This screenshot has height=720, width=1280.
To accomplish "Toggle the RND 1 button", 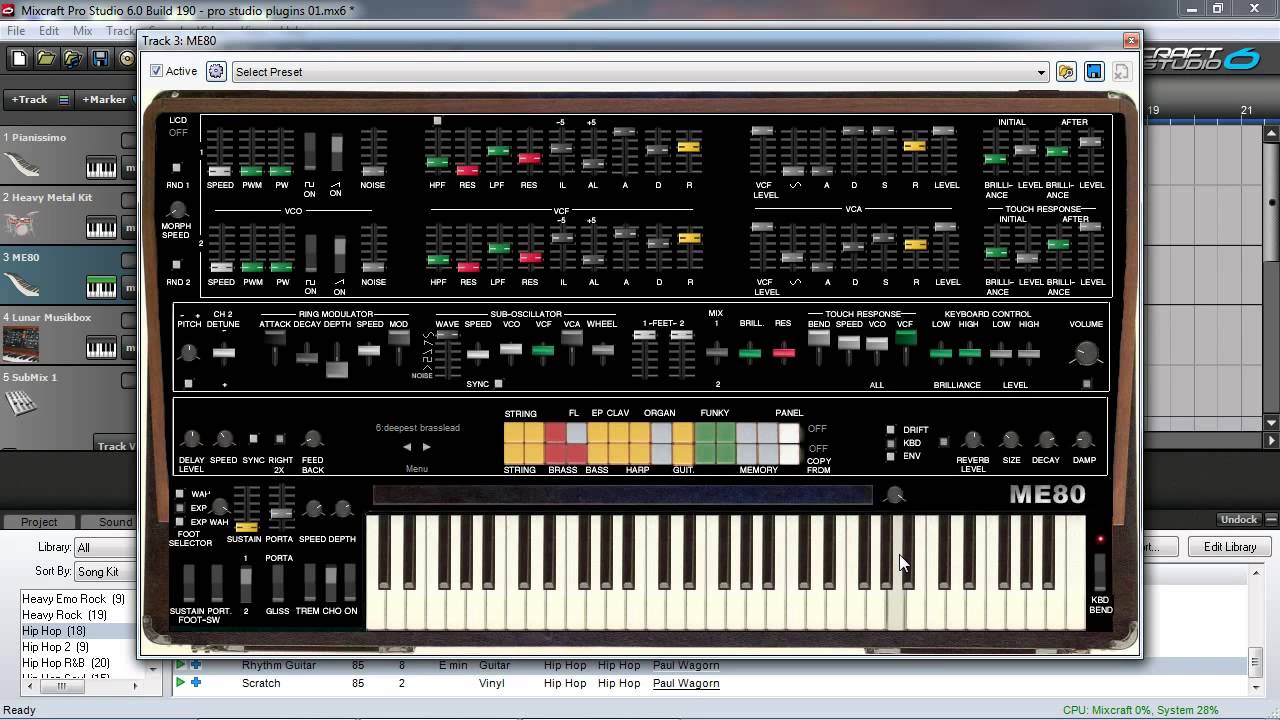I will point(177,168).
